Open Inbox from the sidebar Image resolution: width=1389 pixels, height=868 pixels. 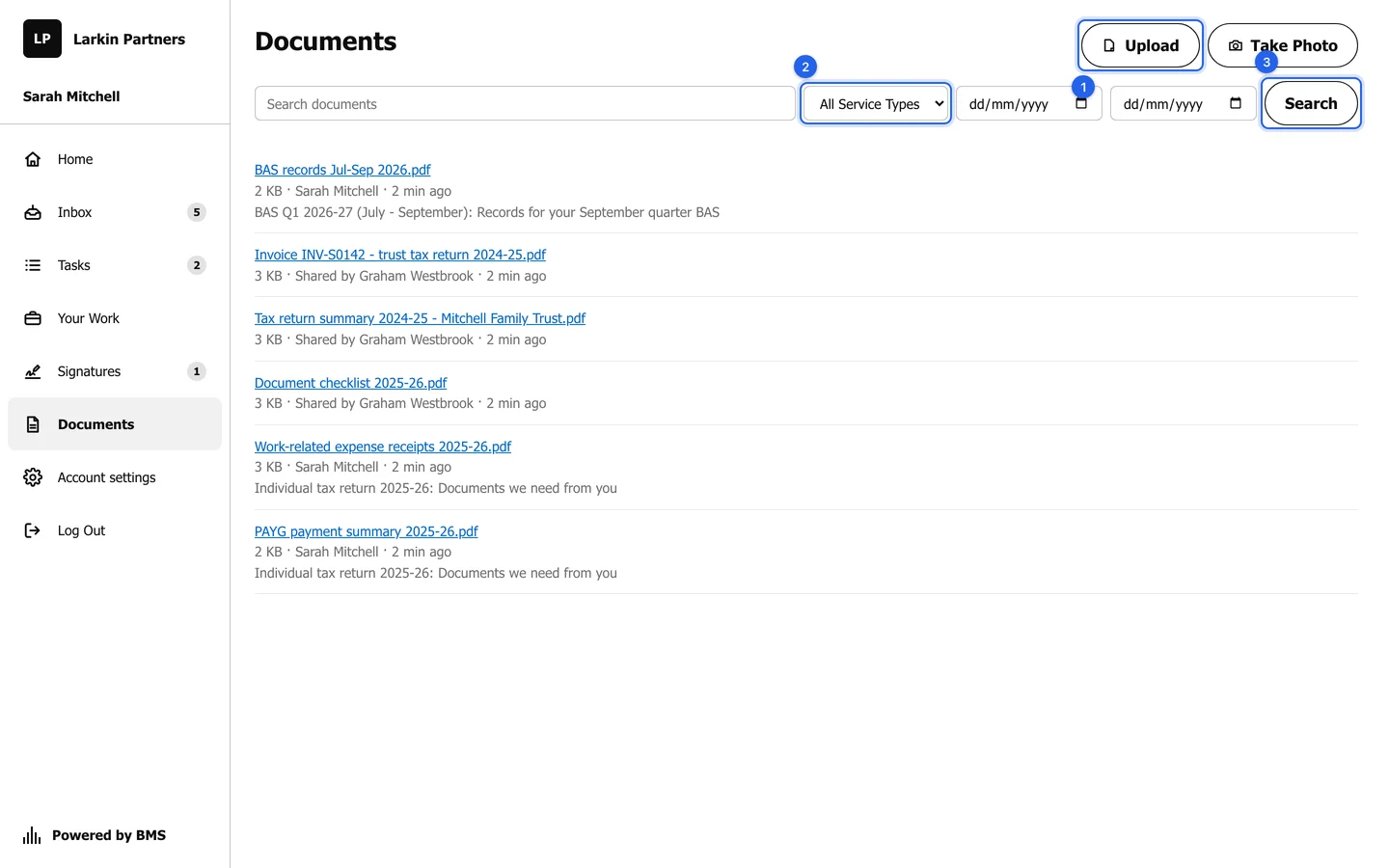[115, 212]
